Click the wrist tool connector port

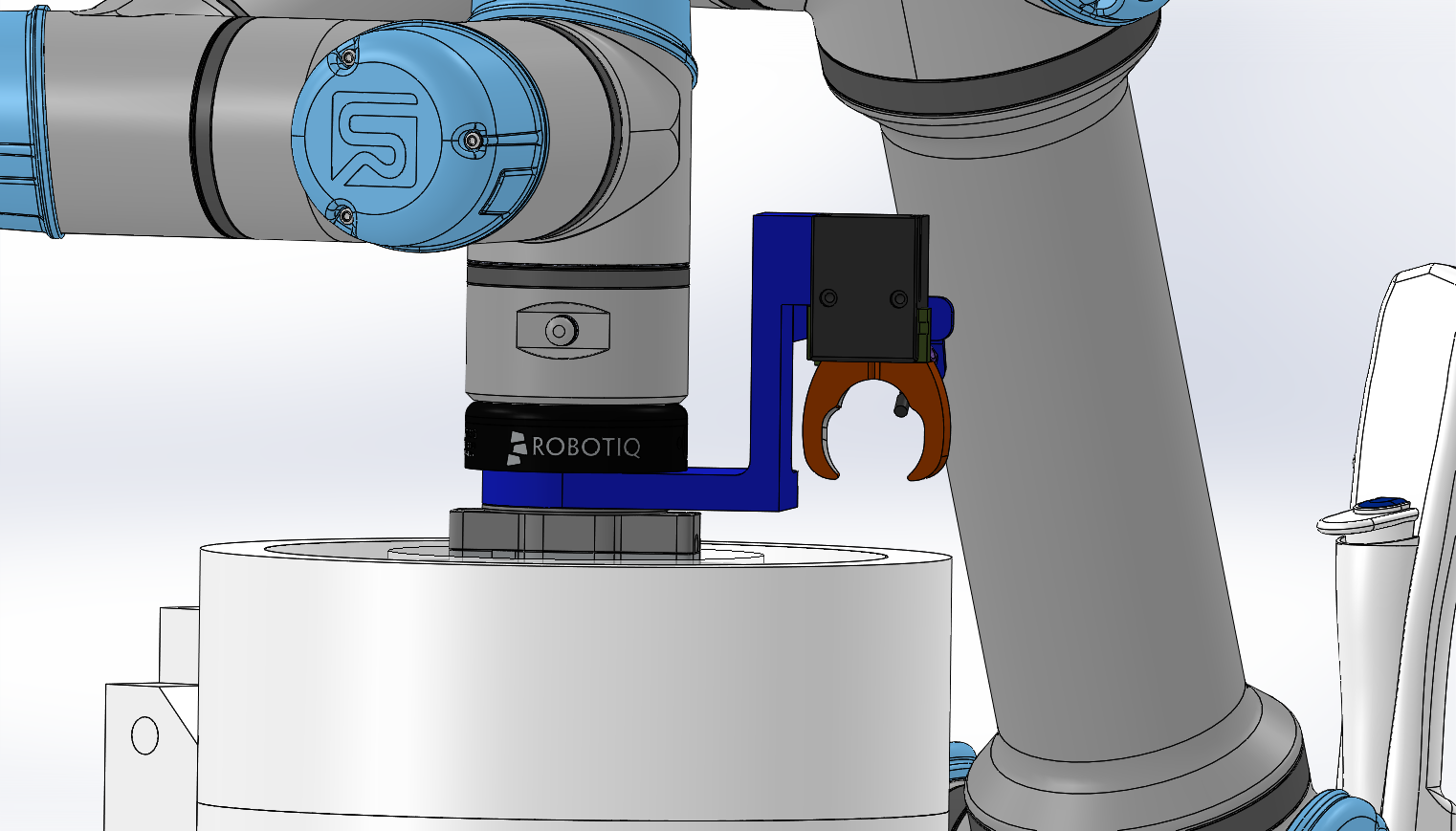[562, 331]
